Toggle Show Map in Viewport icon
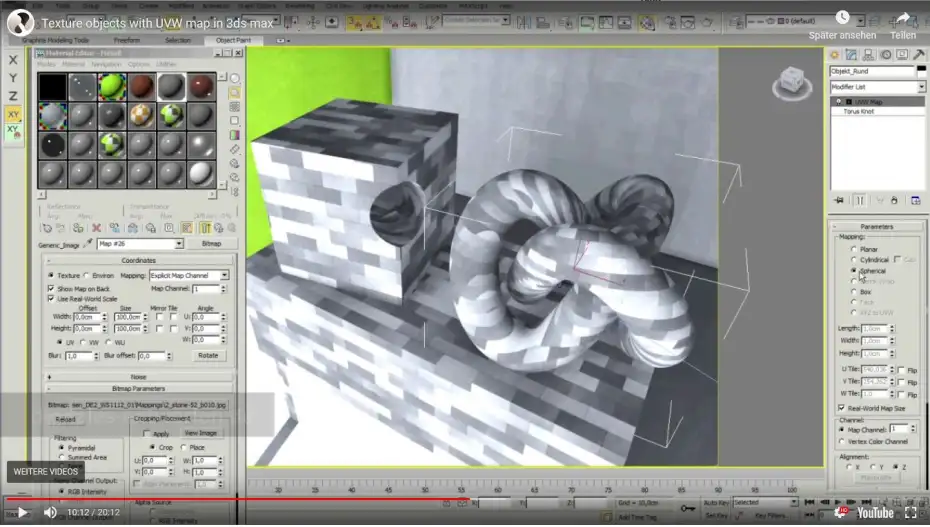Viewport: 930px width, 527px height. [x=186, y=228]
